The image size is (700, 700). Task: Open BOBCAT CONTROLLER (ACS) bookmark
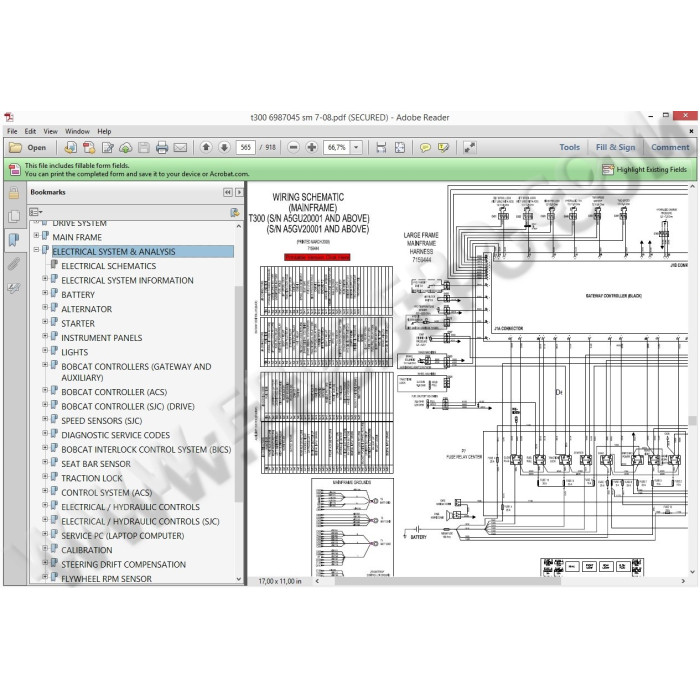[114, 392]
